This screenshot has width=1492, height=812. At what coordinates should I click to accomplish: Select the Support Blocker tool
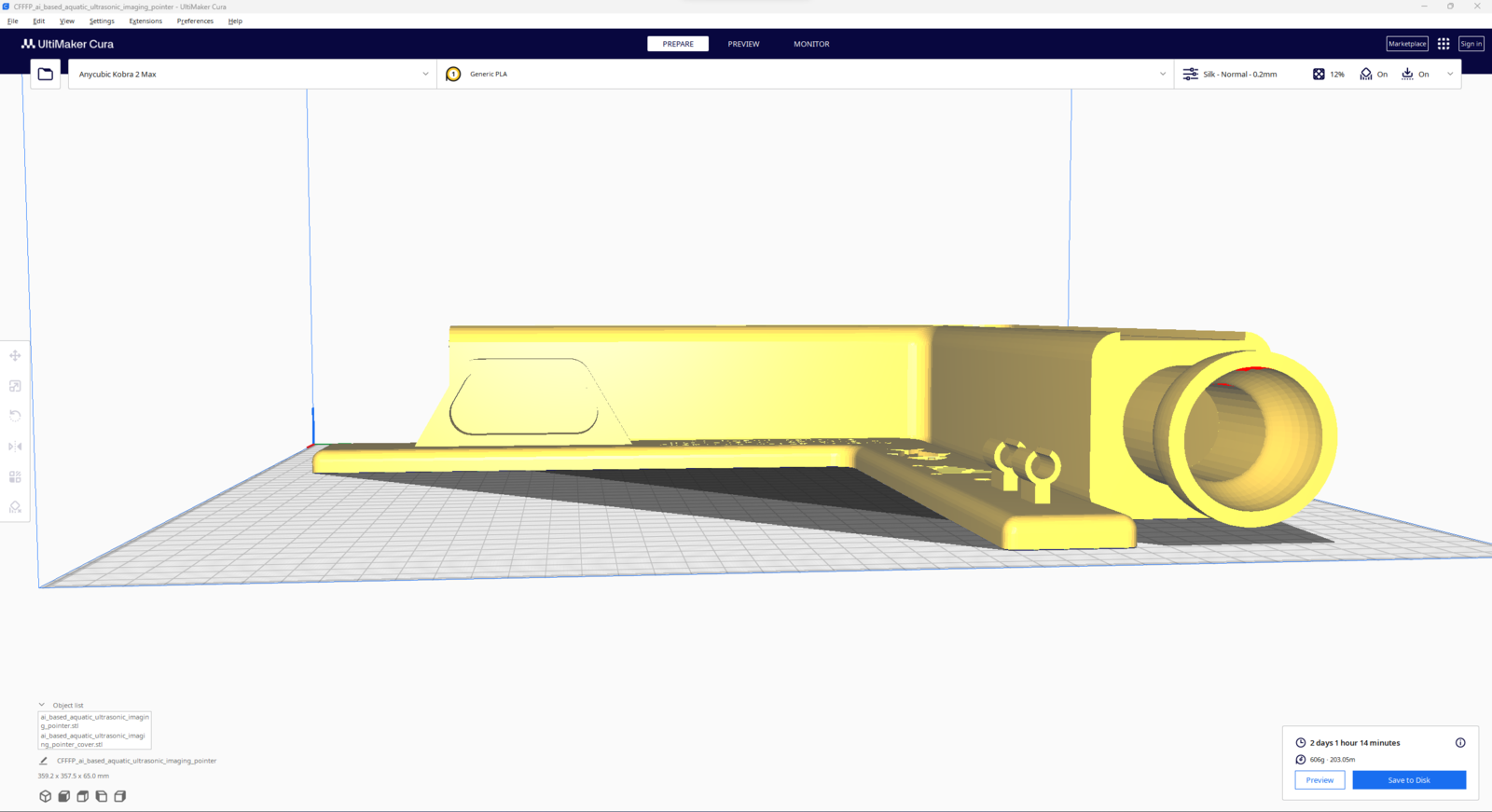coord(15,507)
